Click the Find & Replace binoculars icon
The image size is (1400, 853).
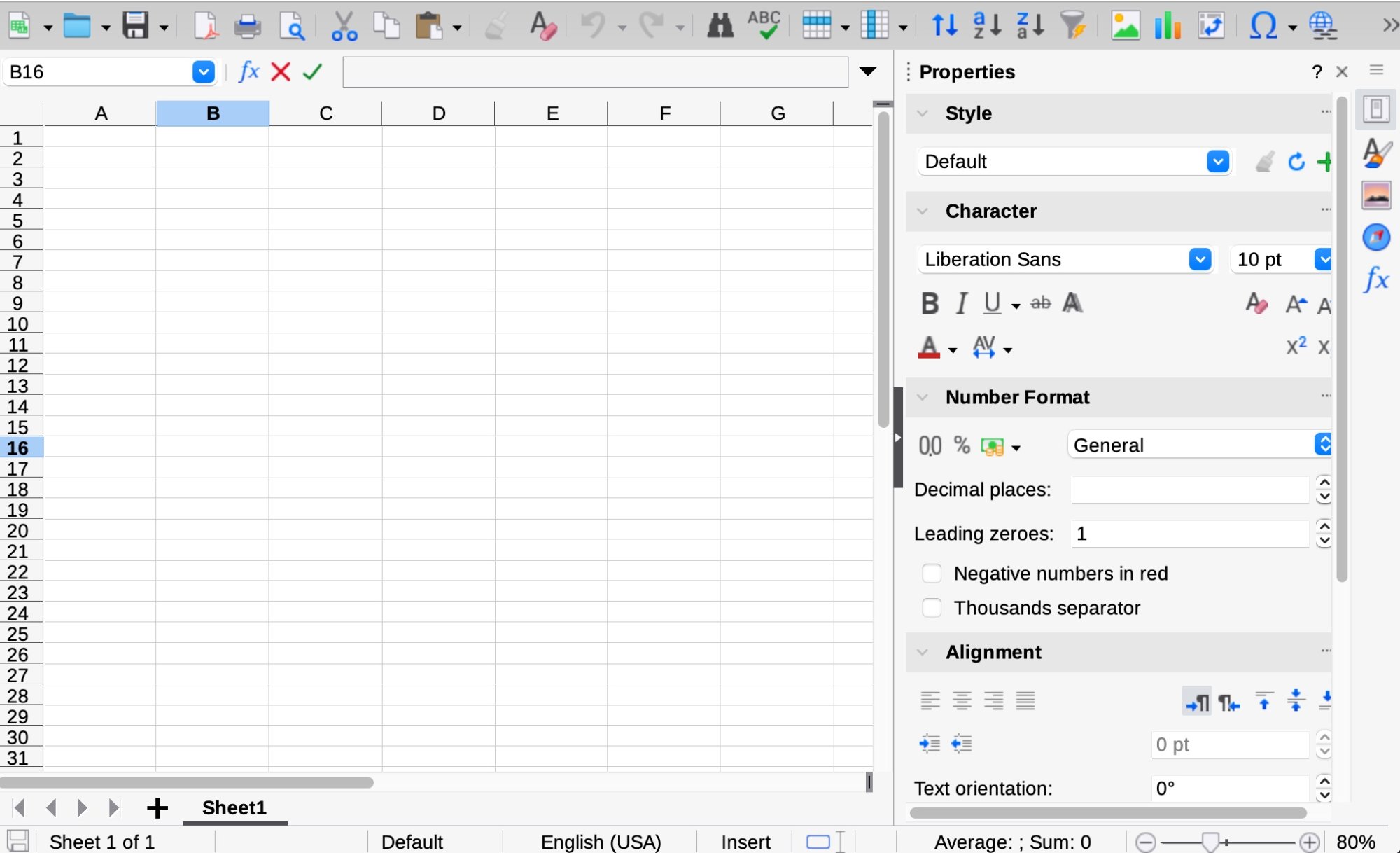720,26
